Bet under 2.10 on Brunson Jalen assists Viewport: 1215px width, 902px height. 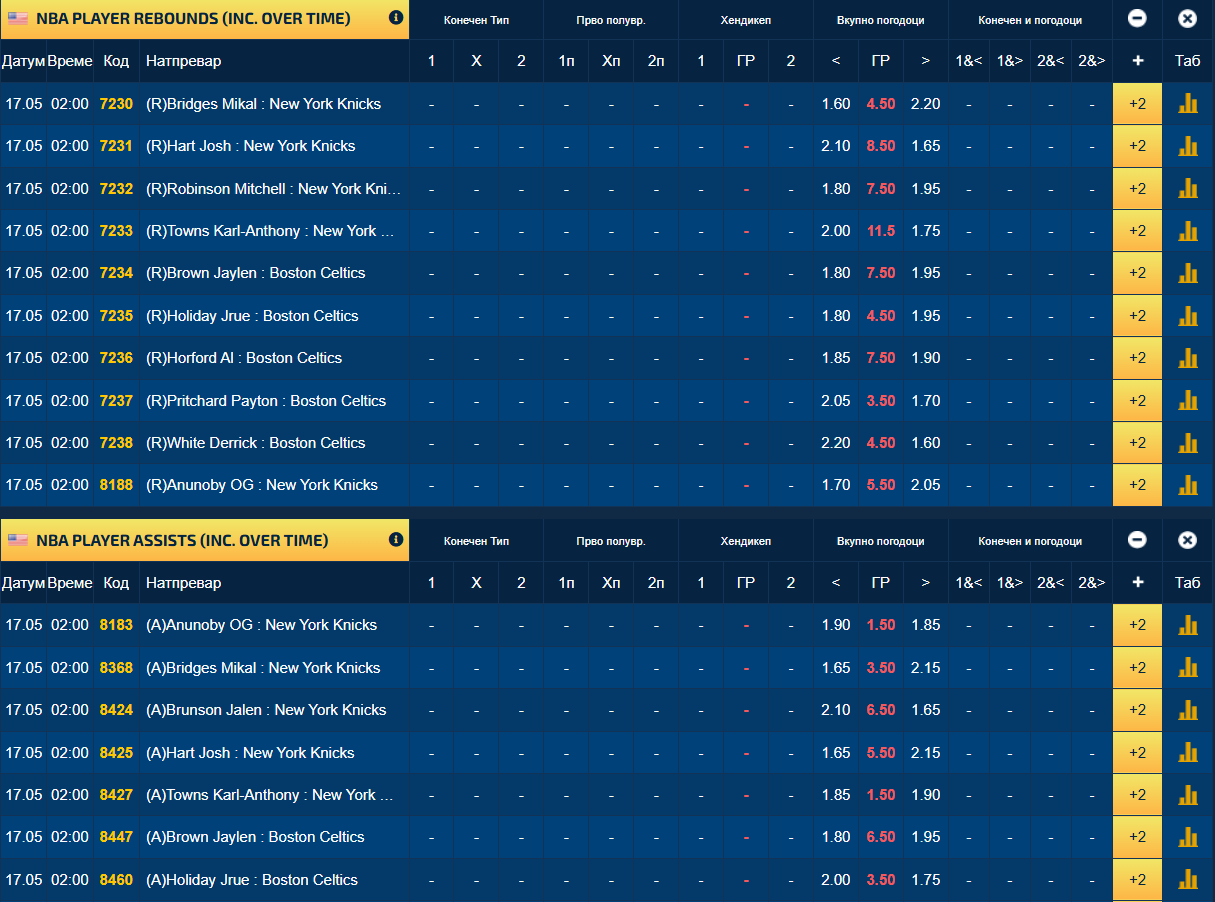(x=836, y=710)
